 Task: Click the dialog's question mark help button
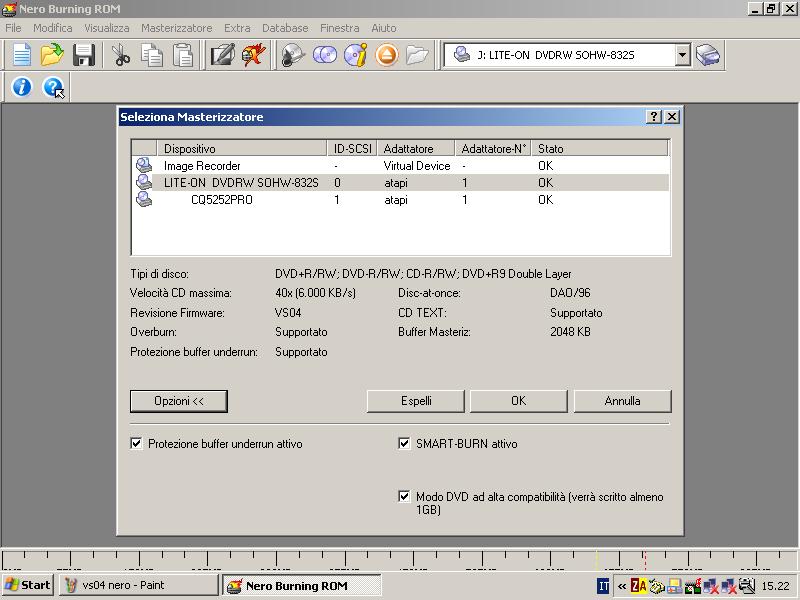653,117
